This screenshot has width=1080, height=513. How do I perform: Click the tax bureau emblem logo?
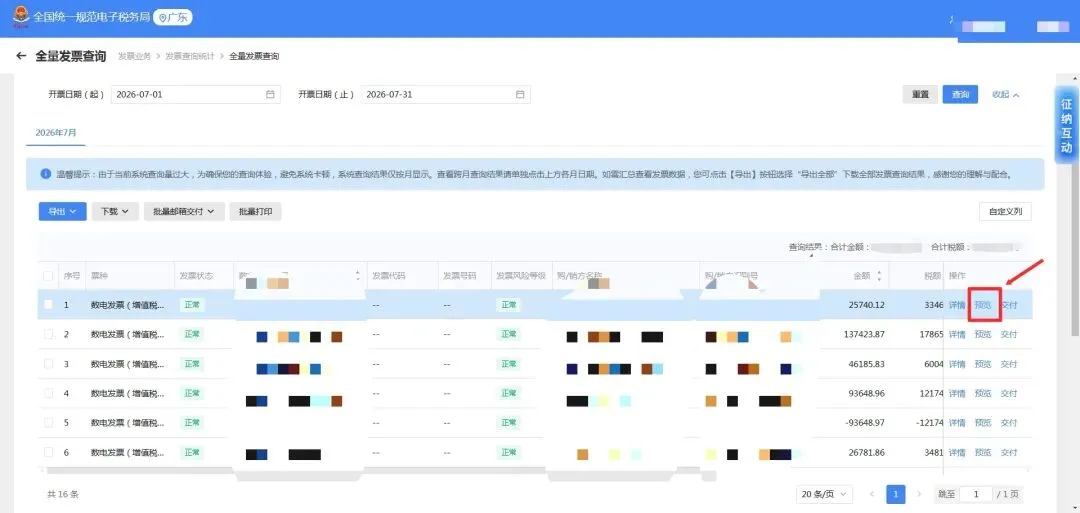[21, 17]
